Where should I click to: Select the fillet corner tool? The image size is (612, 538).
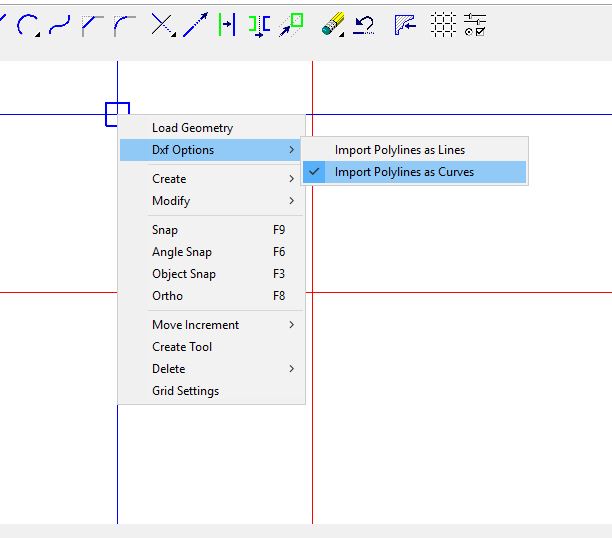(x=125, y=25)
